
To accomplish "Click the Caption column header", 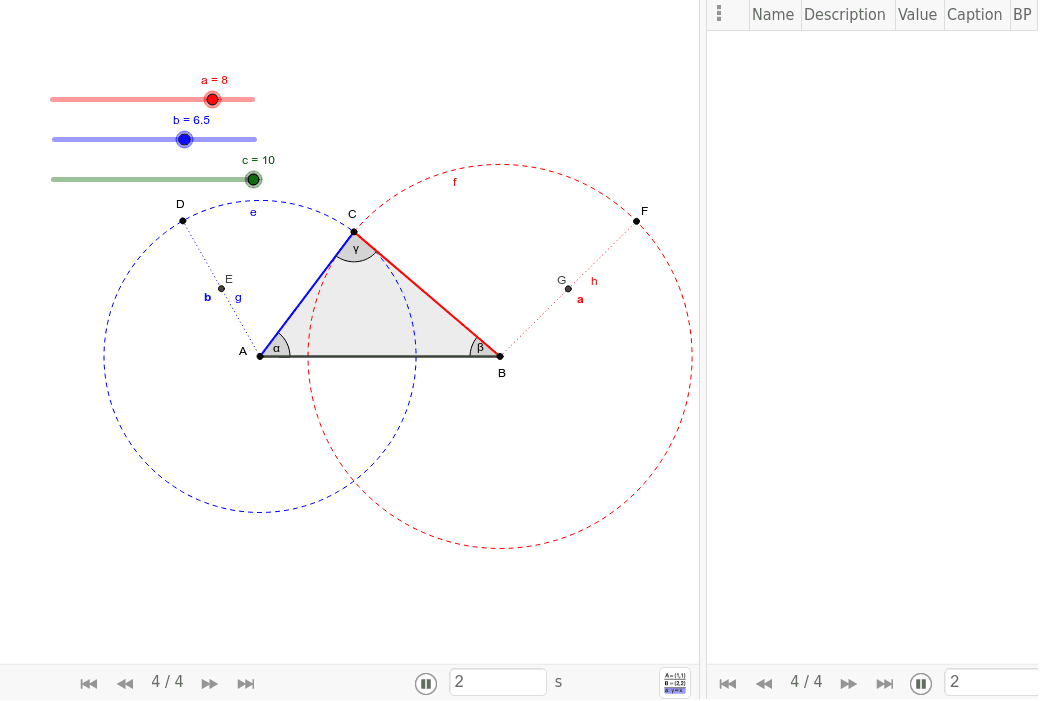I will pos(974,15).
